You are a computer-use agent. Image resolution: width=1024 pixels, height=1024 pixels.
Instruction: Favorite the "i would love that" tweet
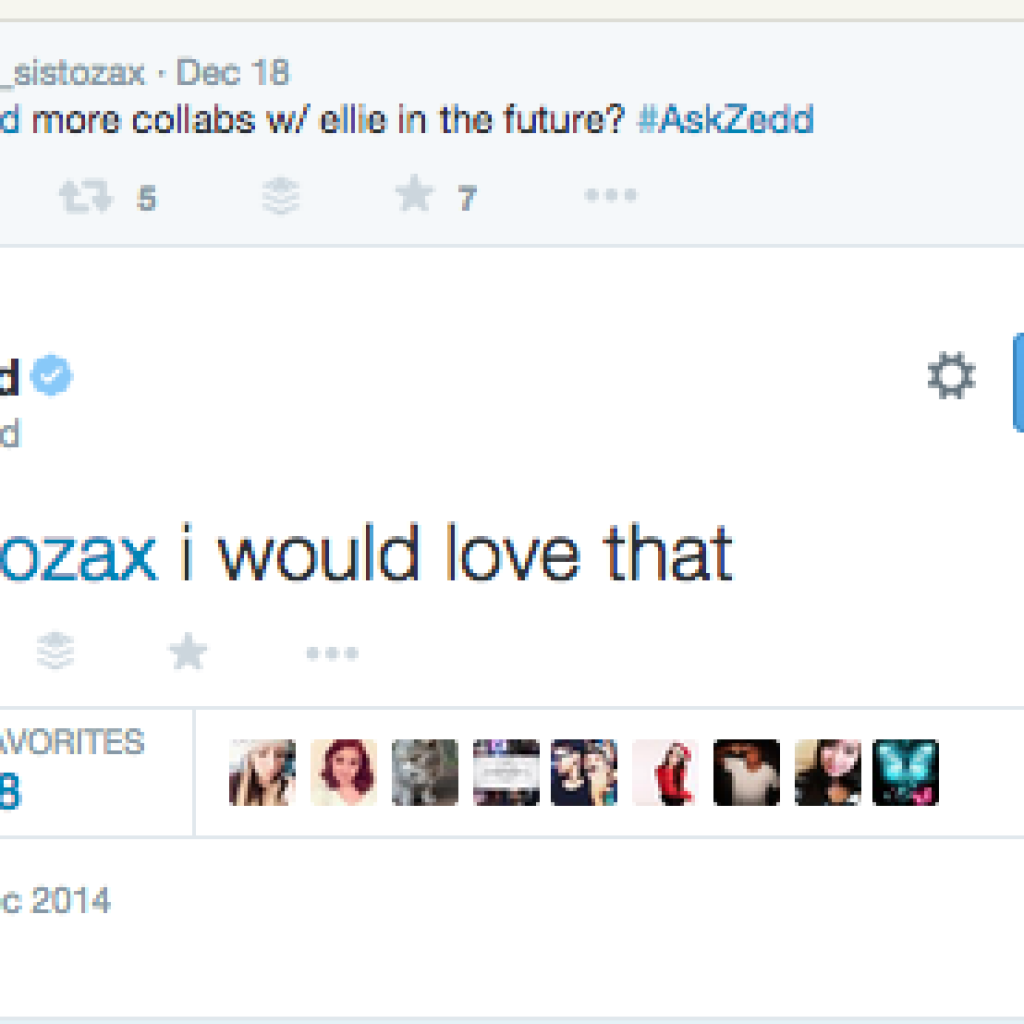(x=187, y=653)
